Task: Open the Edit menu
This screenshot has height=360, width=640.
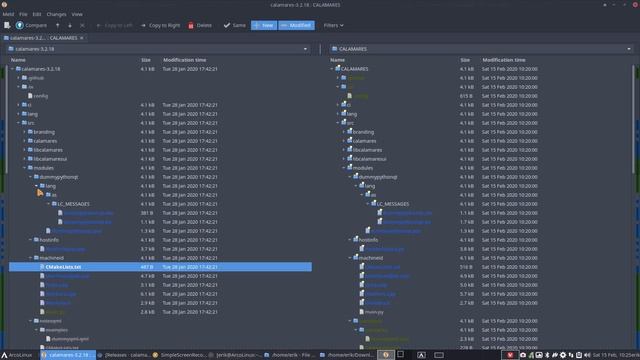Action: click(37, 14)
